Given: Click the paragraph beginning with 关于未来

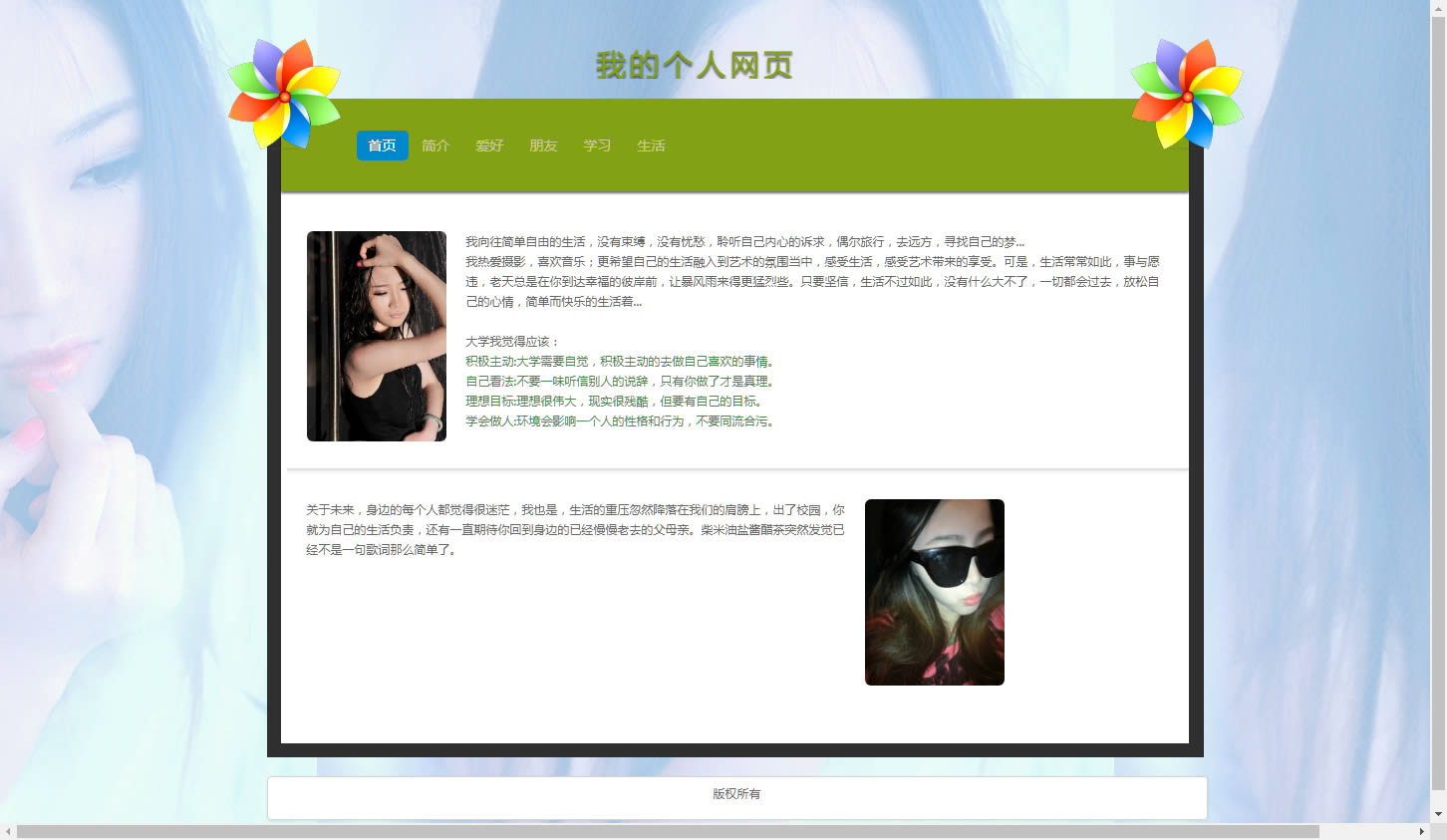Looking at the screenshot, I should click(x=575, y=529).
